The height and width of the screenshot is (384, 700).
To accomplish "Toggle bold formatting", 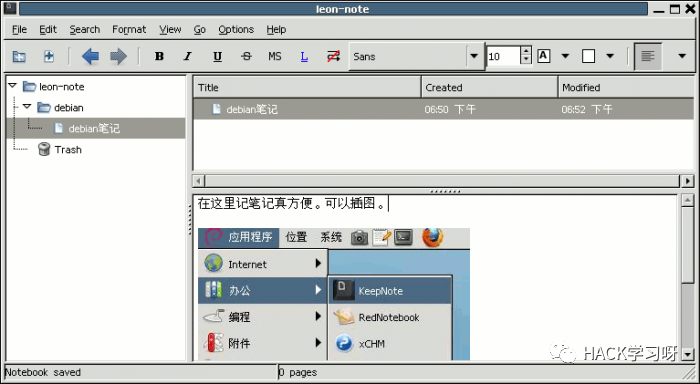I will [159, 56].
